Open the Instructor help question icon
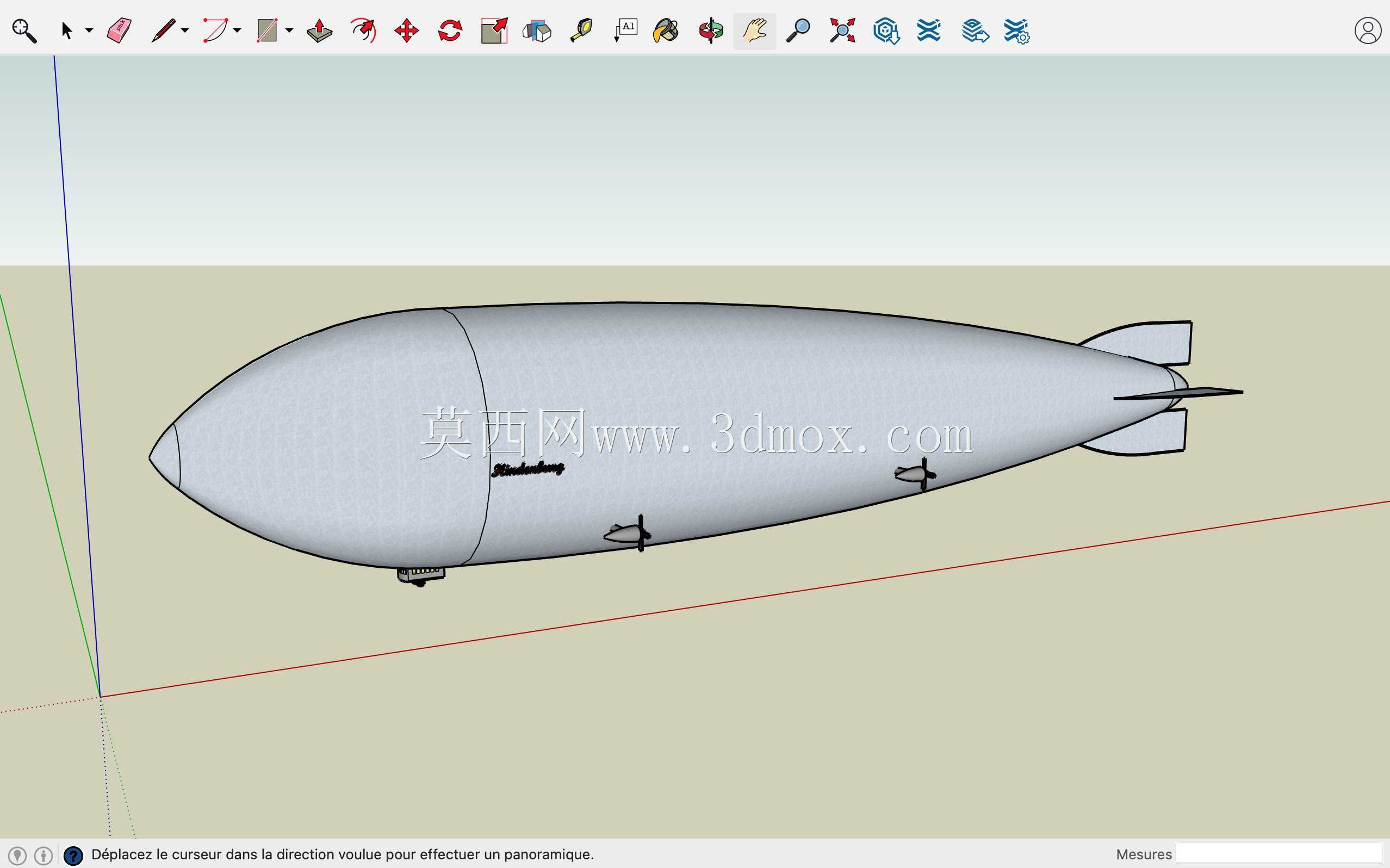 [x=73, y=856]
